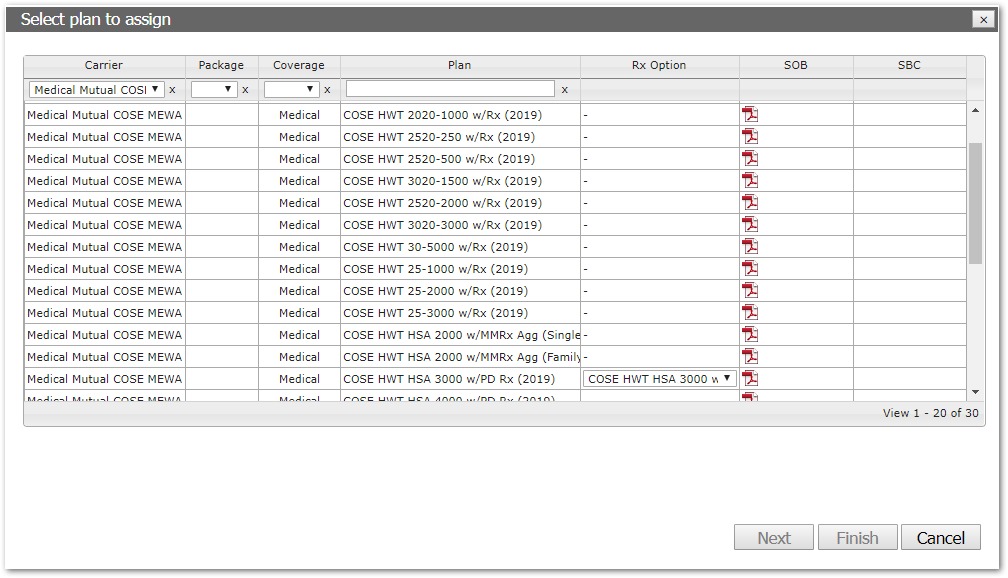Open SOB PDF for COSE HWT HSA 3000 w/PD Rx

click(x=750, y=378)
